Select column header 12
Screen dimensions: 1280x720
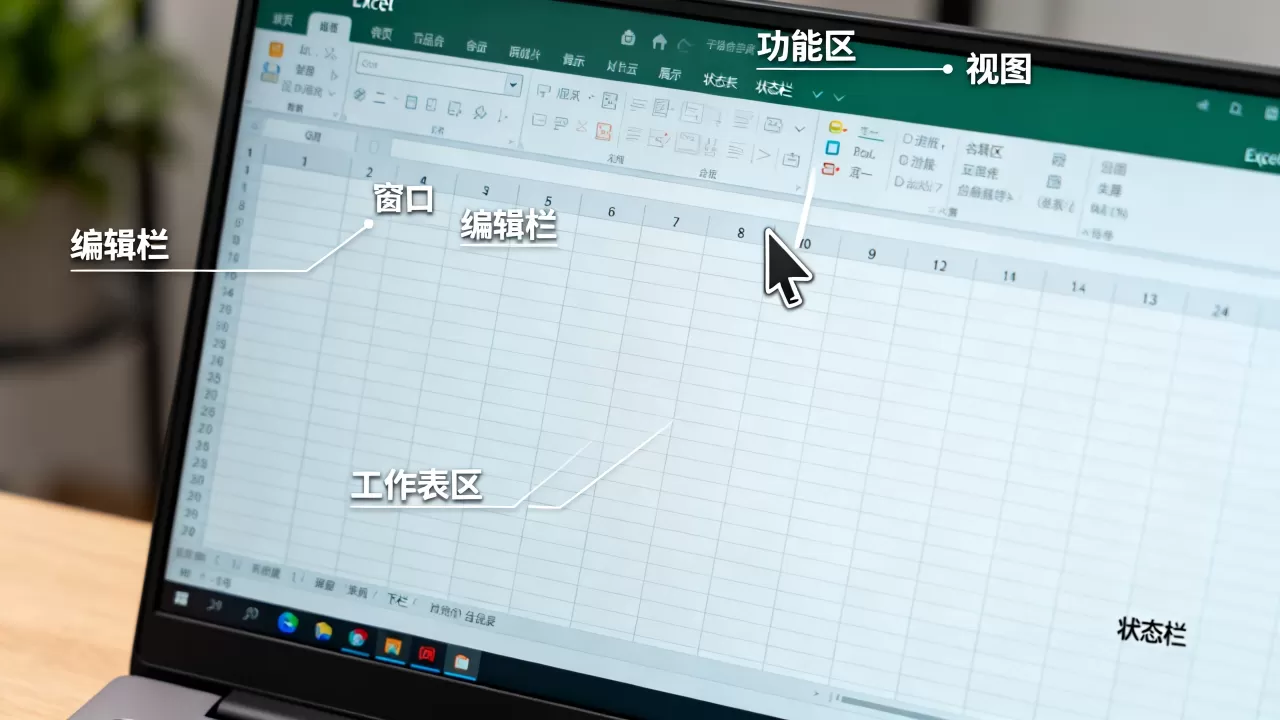click(939, 265)
